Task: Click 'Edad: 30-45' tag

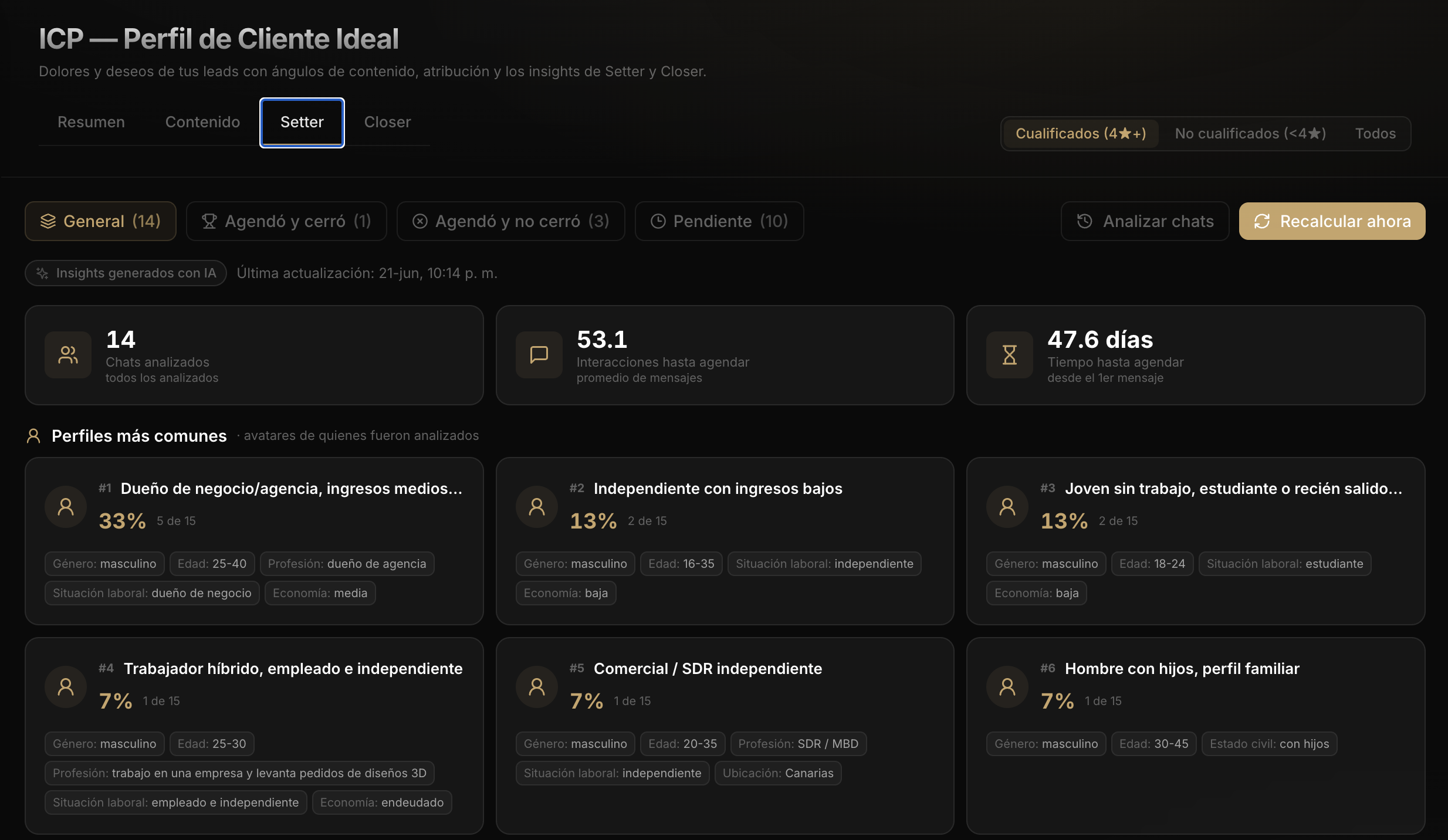Action: click(1153, 744)
